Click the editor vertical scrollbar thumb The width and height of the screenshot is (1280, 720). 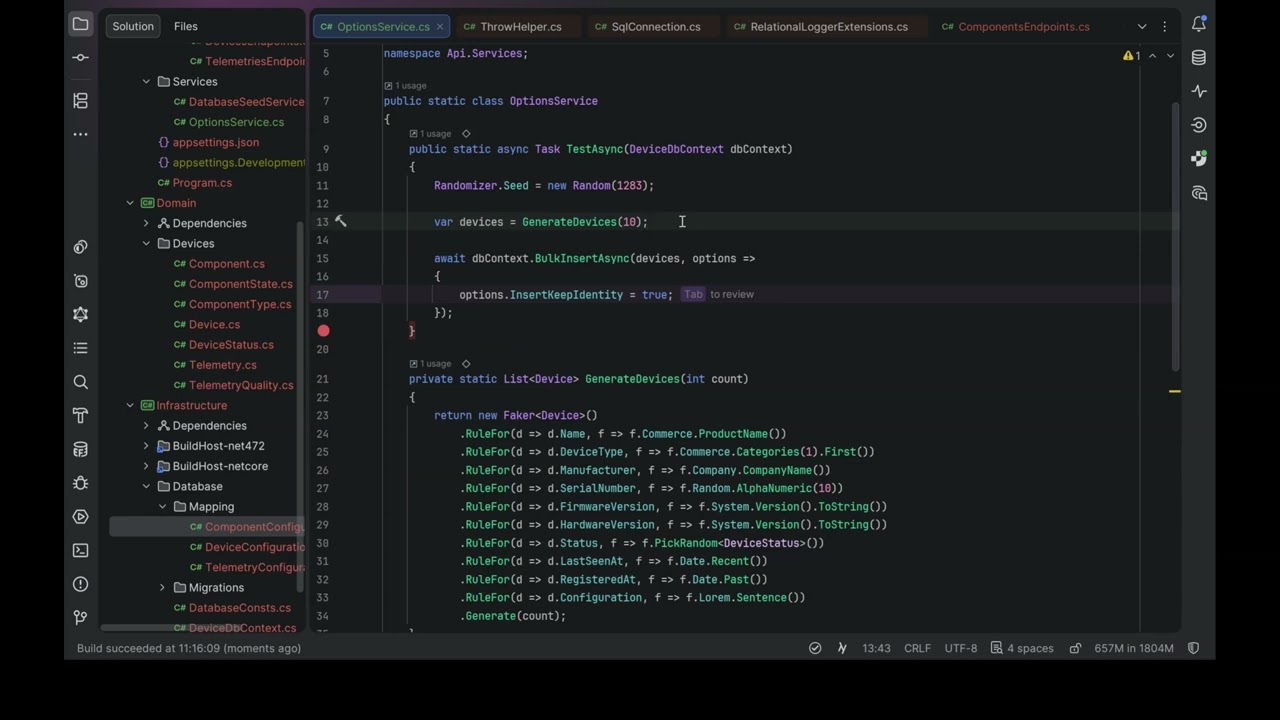(x=1175, y=236)
